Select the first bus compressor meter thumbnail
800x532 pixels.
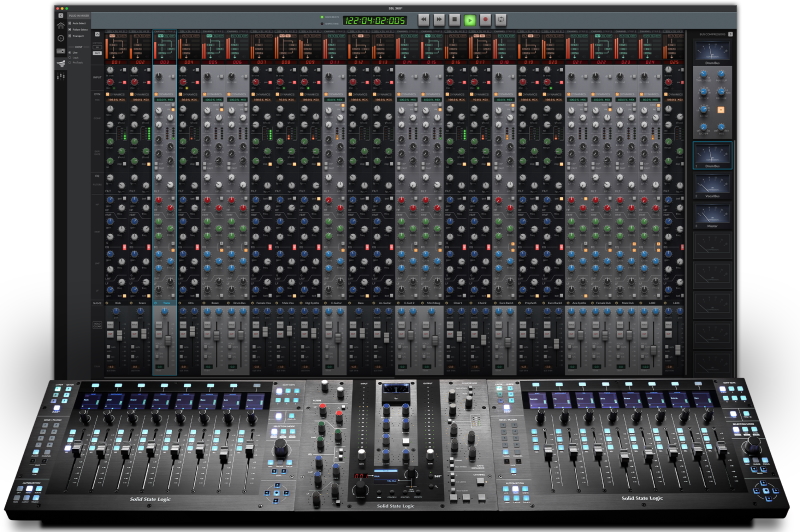[x=712, y=53]
